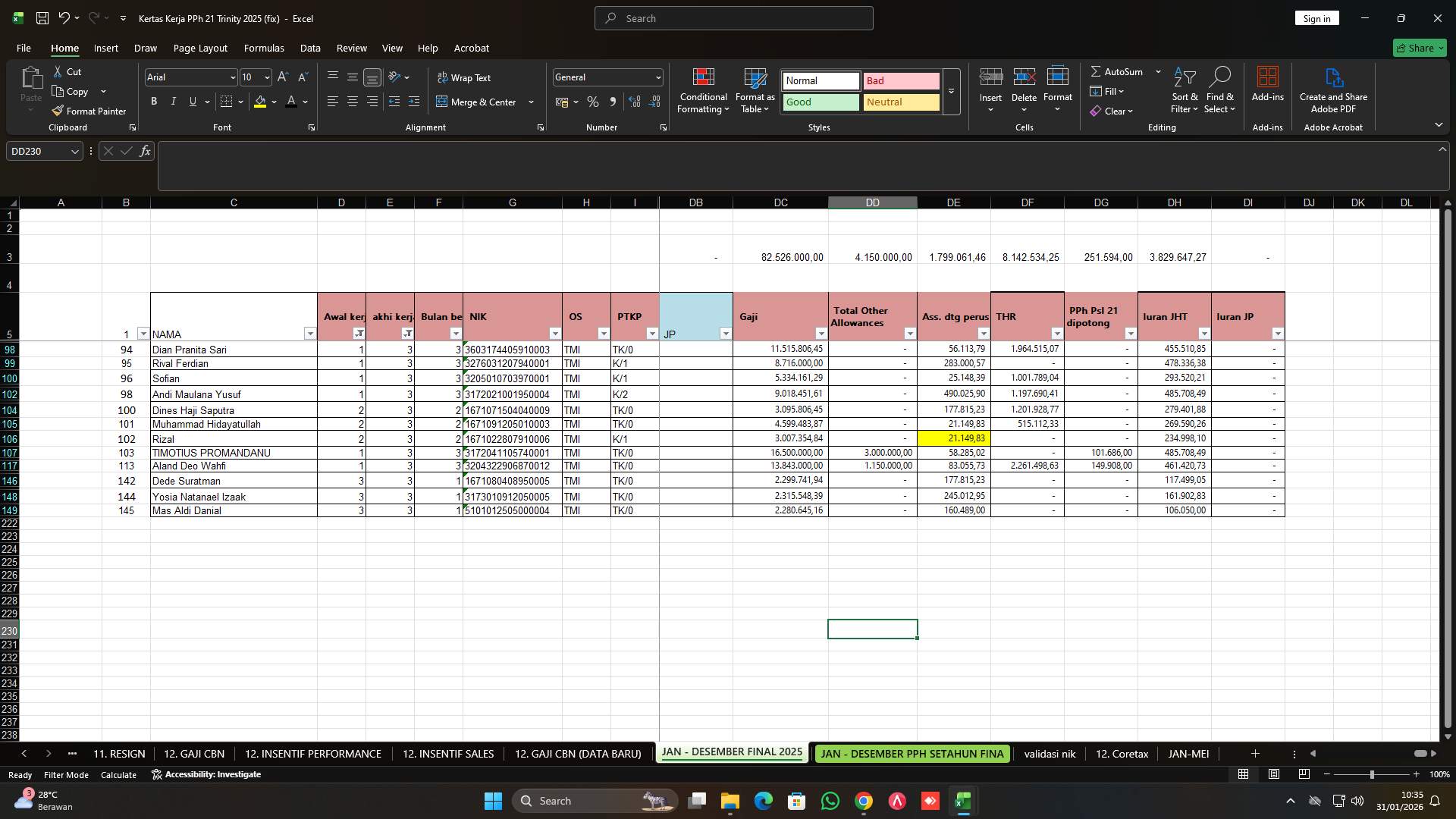Screen dimensions: 1456x819
Task: Apply italic formatting
Action: [173, 101]
